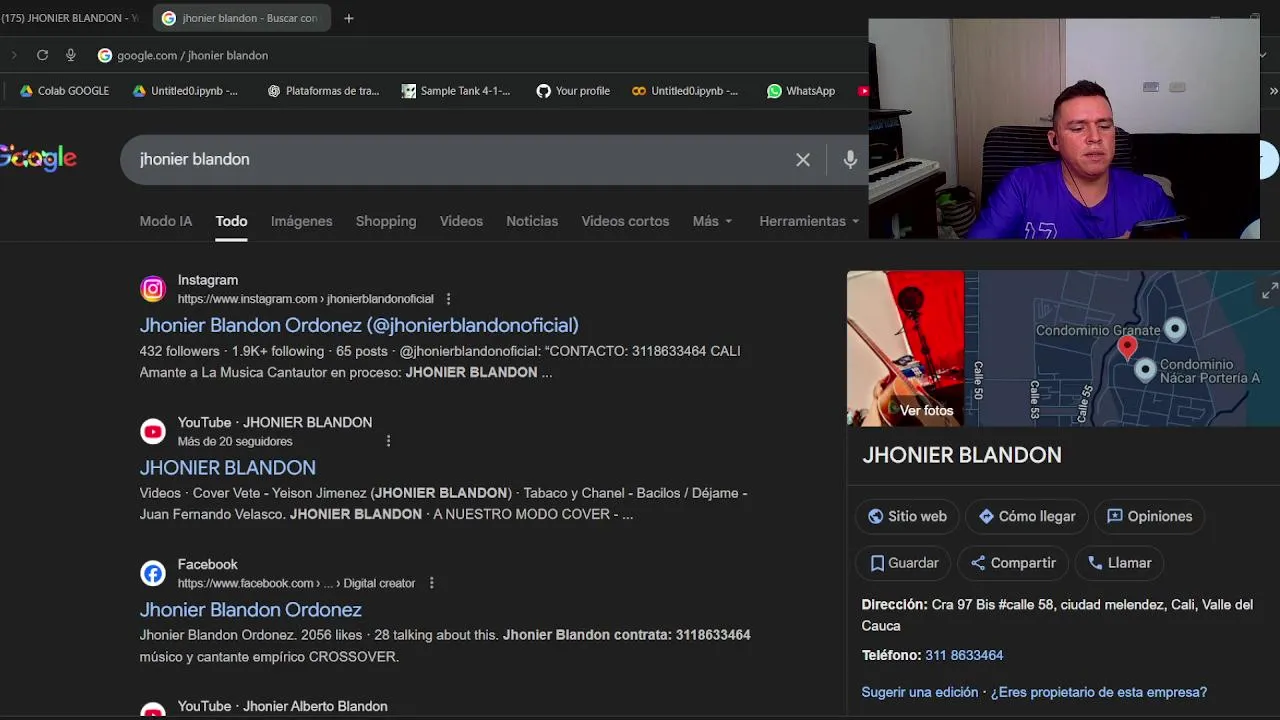The image size is (1280, 720).
Task: Click Cómo llegar directions button
Action: click(1027, 516)
